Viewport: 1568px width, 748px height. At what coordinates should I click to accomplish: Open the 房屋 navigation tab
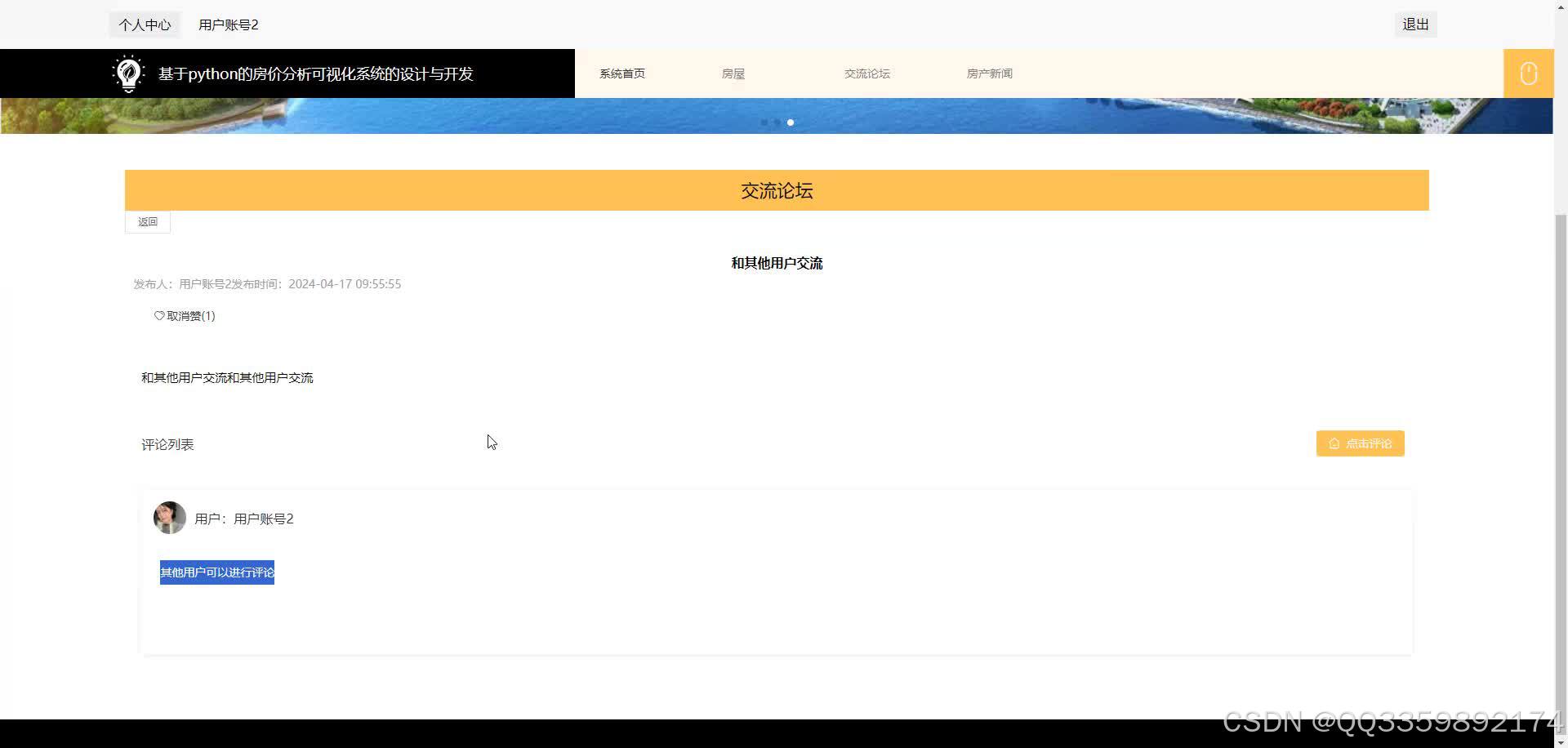733,73
